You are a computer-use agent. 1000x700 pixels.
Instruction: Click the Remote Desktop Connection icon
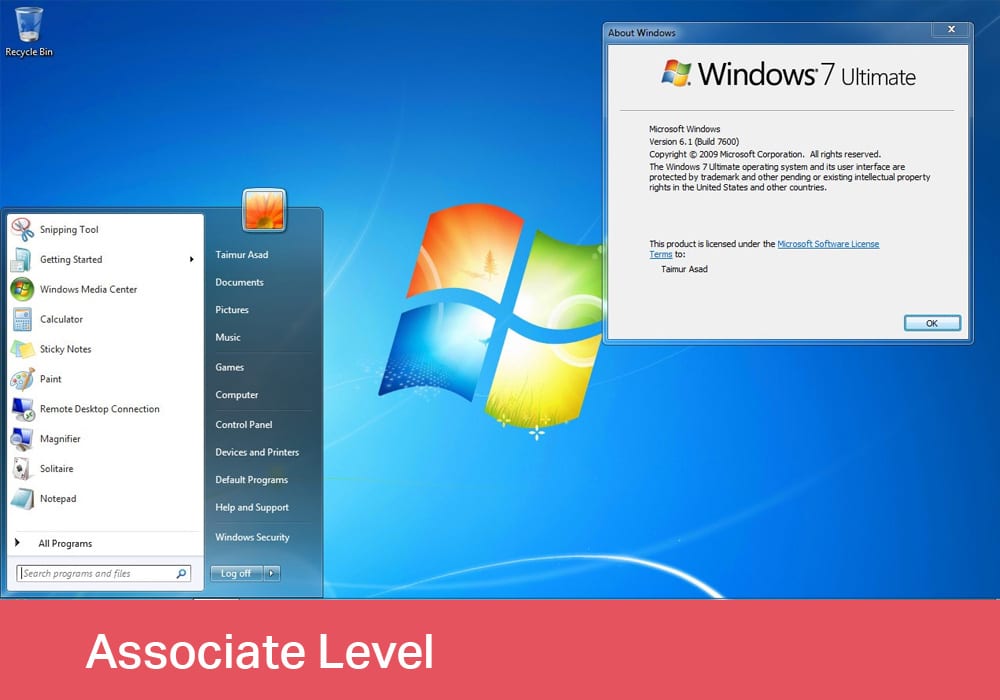tap(23, 409)
